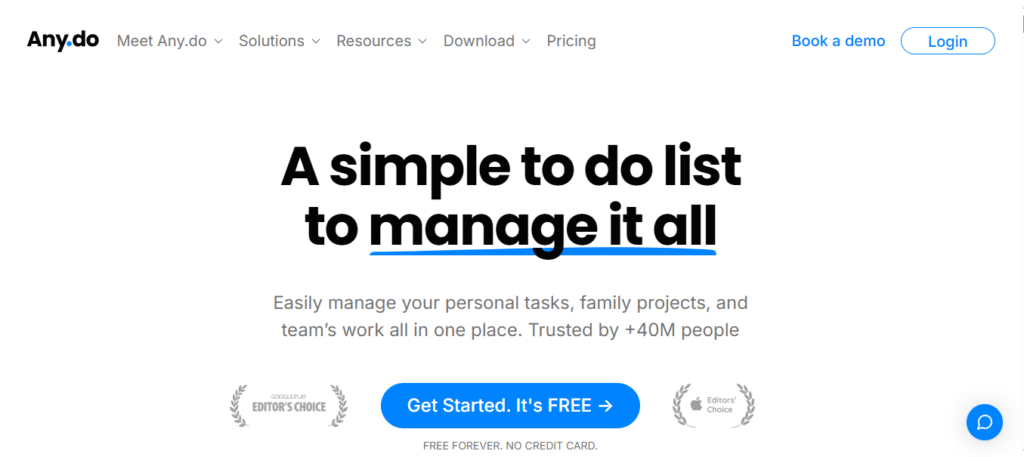The height and width of the screenshot is (457, 1024).
Task: Click the "Free forever. No credit card." text
Action: tap(510, 446)
